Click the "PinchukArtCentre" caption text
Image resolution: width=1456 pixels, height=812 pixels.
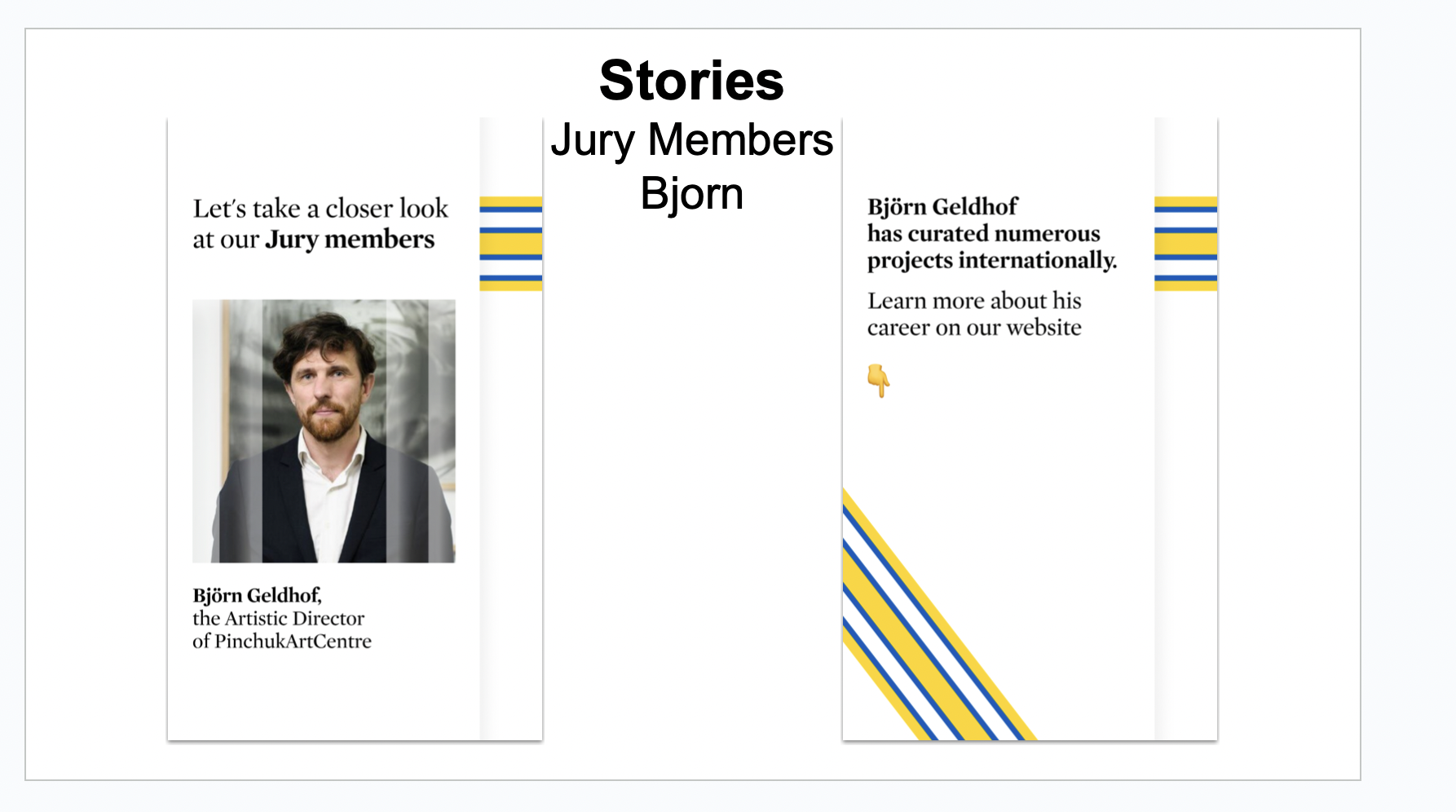(x=293, y=642)
